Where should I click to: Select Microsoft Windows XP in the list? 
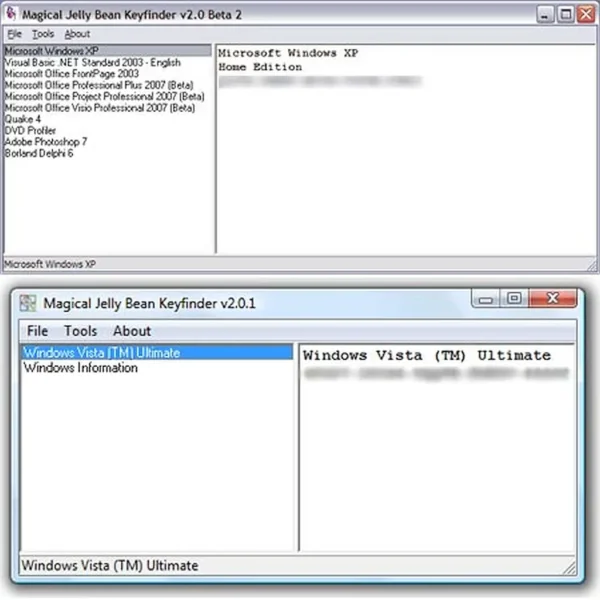coord(108,51)
